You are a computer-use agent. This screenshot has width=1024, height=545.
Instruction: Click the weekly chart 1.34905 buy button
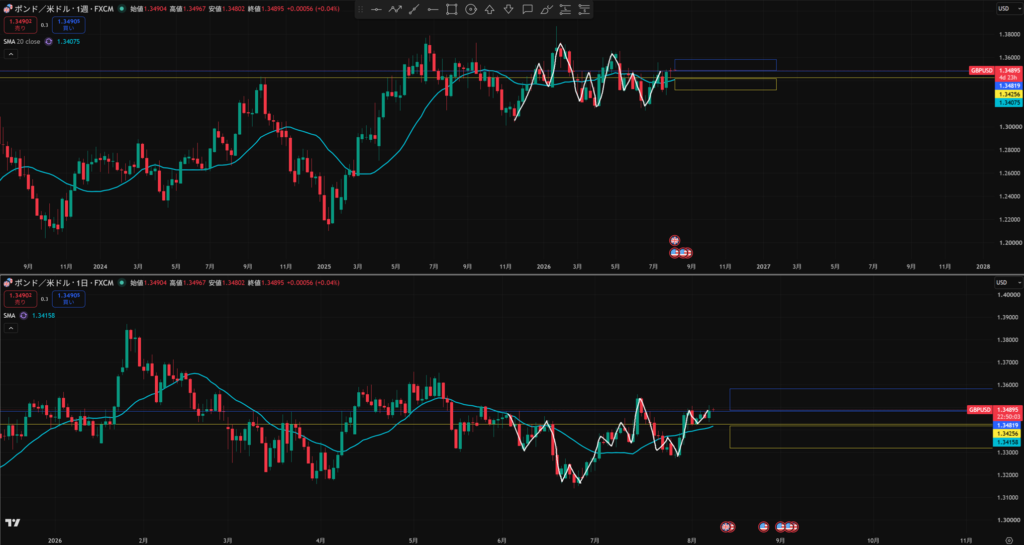(x=69, y=25)
